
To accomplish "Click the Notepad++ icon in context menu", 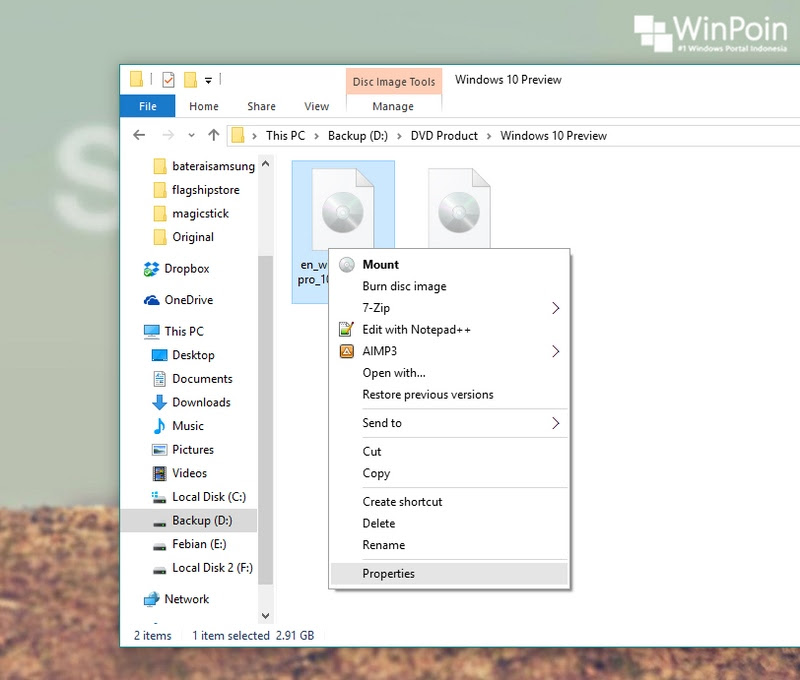I will point(346,330).
